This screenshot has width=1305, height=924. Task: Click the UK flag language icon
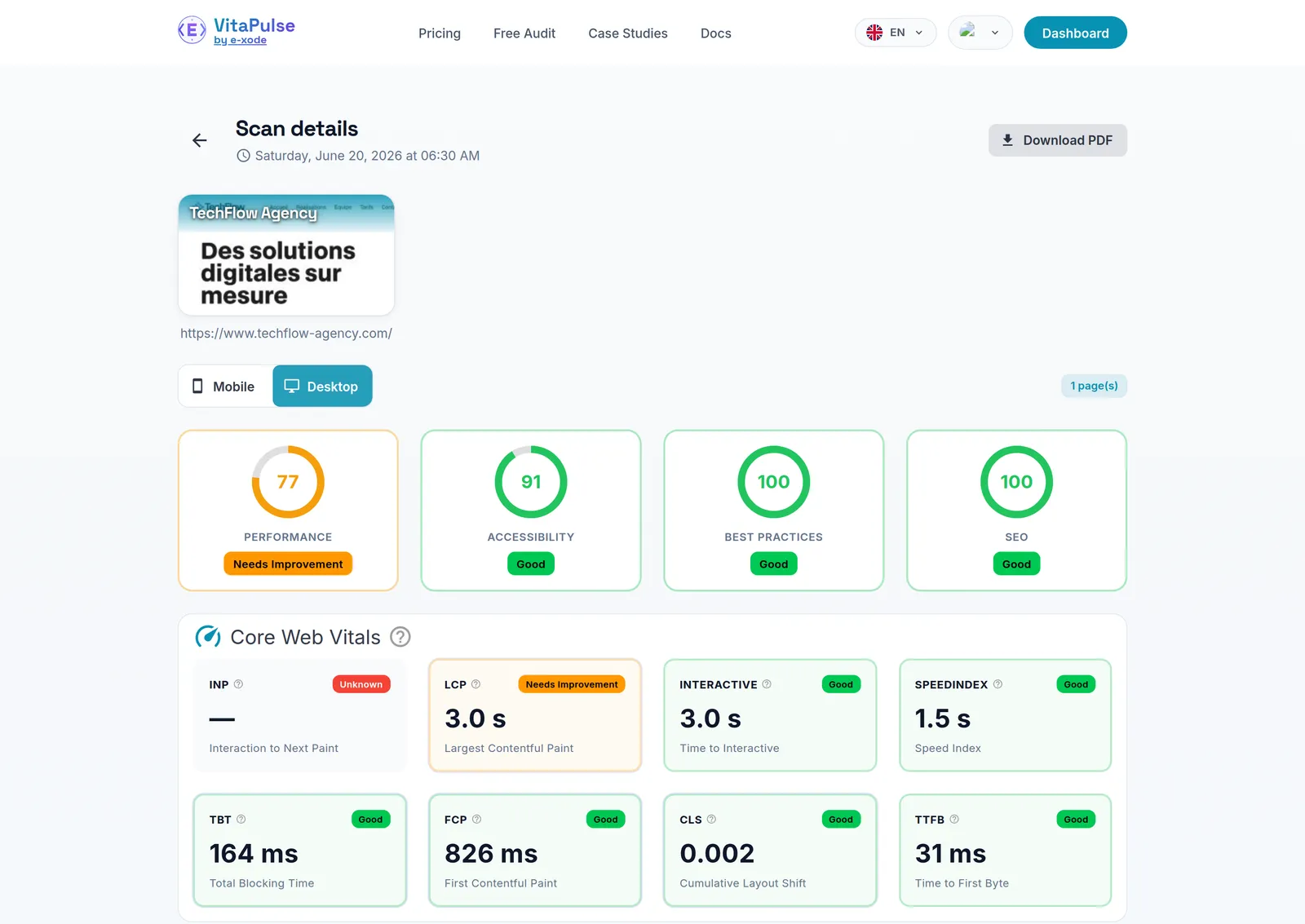pos(874,33)
